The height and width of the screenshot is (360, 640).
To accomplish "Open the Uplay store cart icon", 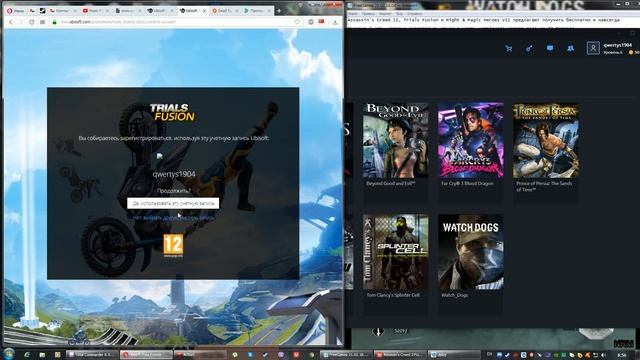I will (509, 49).
